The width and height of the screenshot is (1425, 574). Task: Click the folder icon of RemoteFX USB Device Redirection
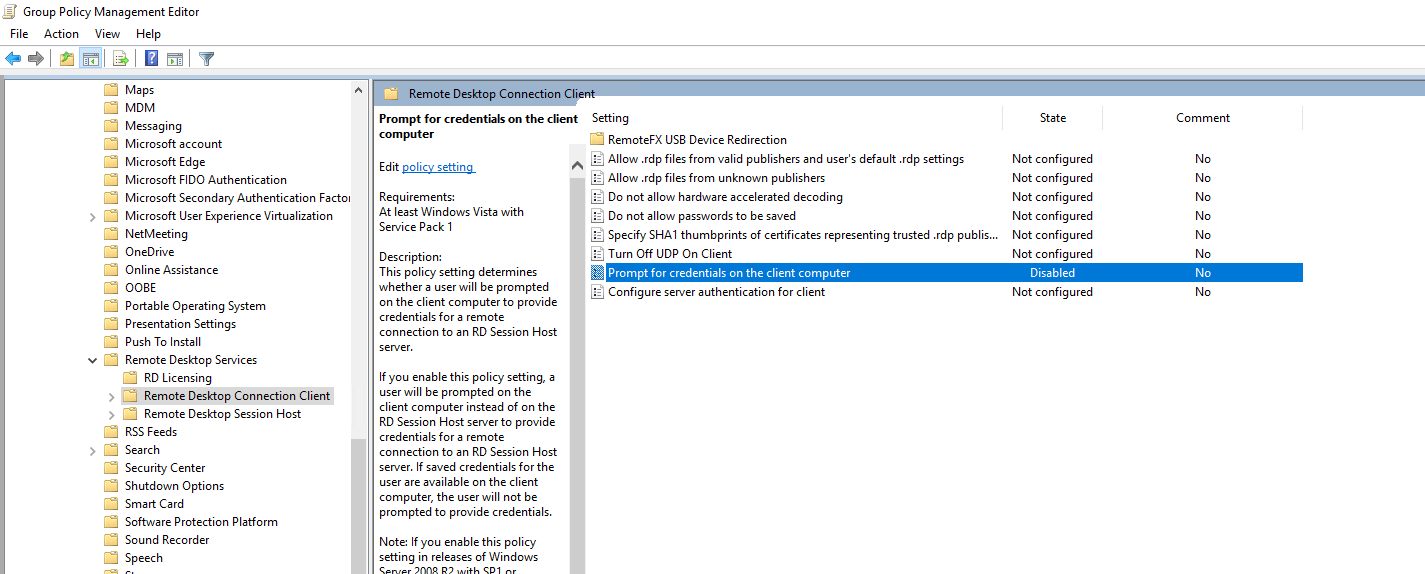pos(598,140)
